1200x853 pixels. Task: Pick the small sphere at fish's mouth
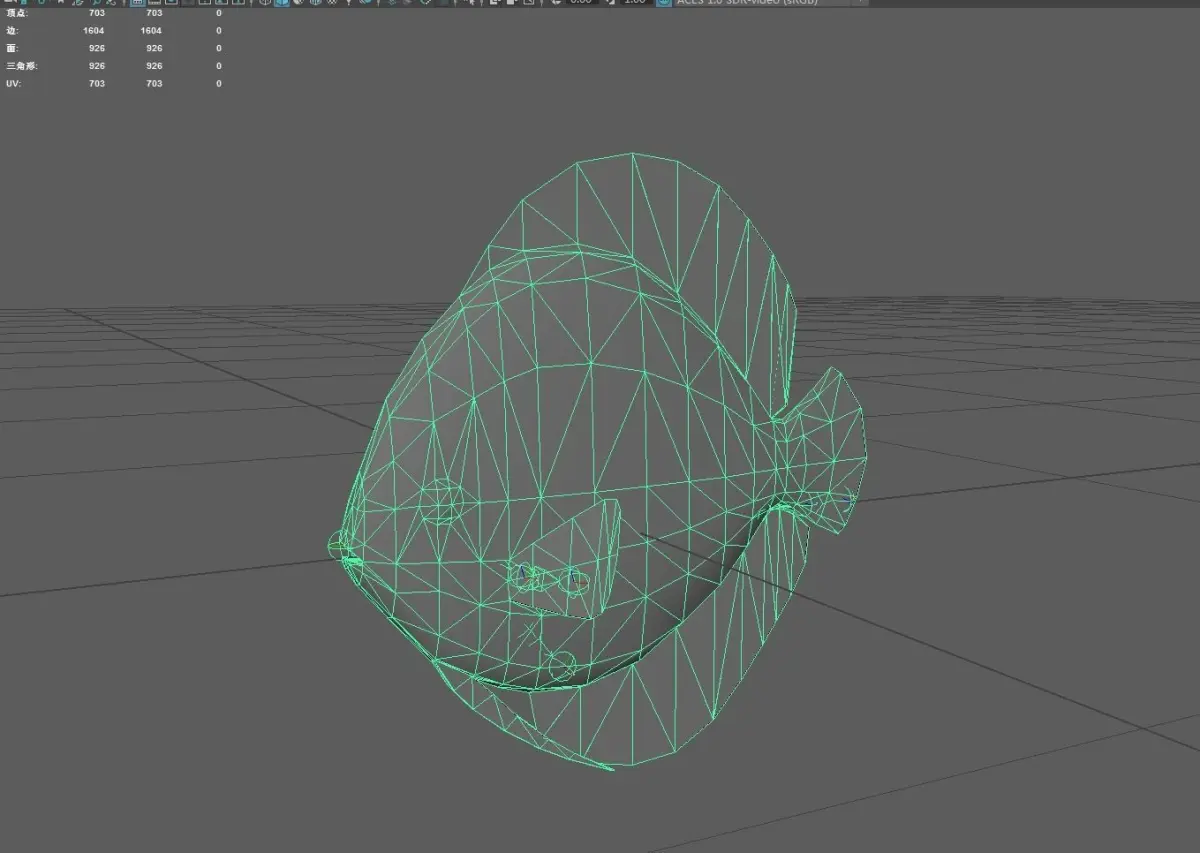pyautogui.click(x=338, y=546)
